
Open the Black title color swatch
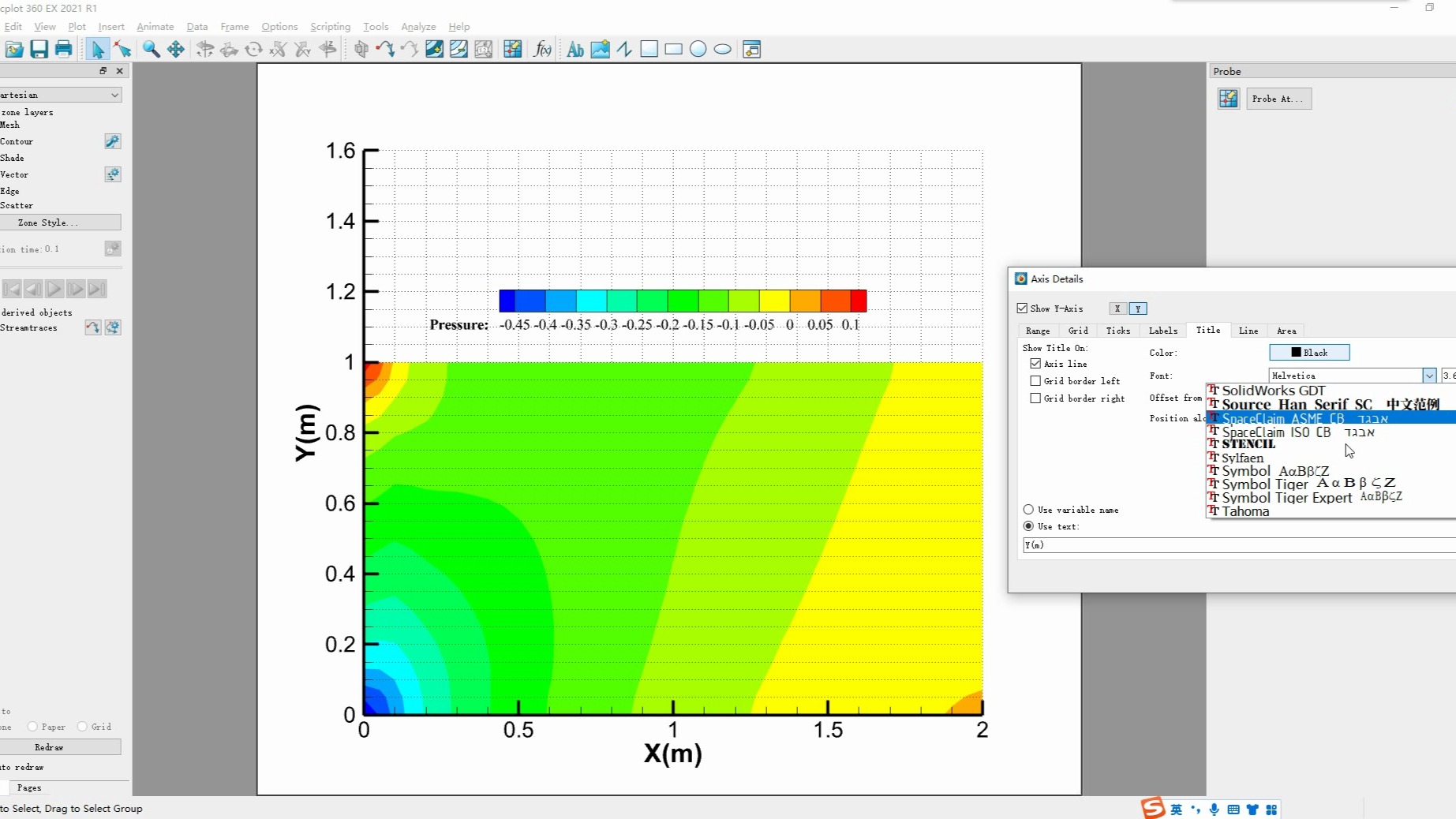tap(1309, 353)
